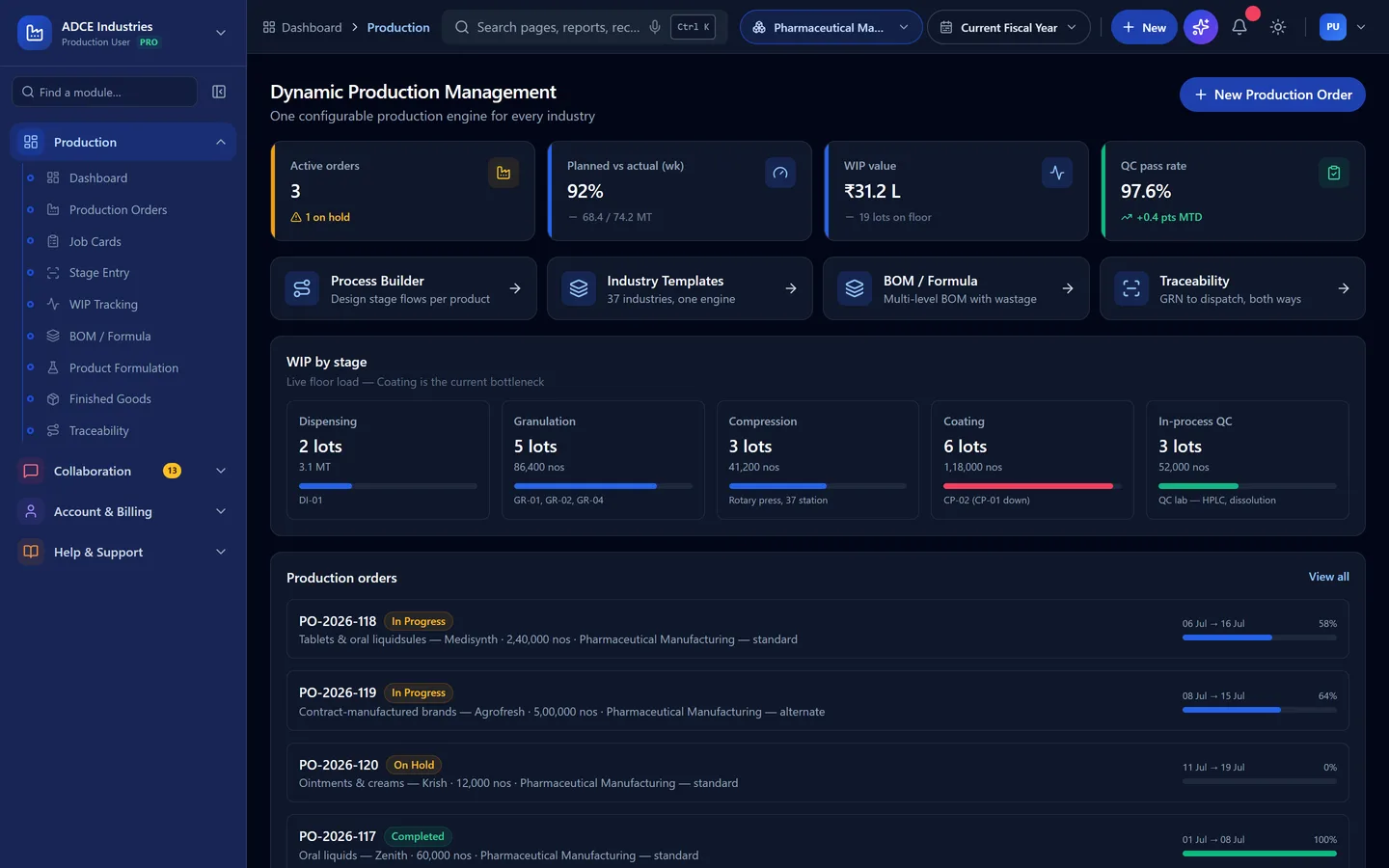Click the In-process QC green load bar
This screenshot has width=1389, height=868.
point(1198,486)
